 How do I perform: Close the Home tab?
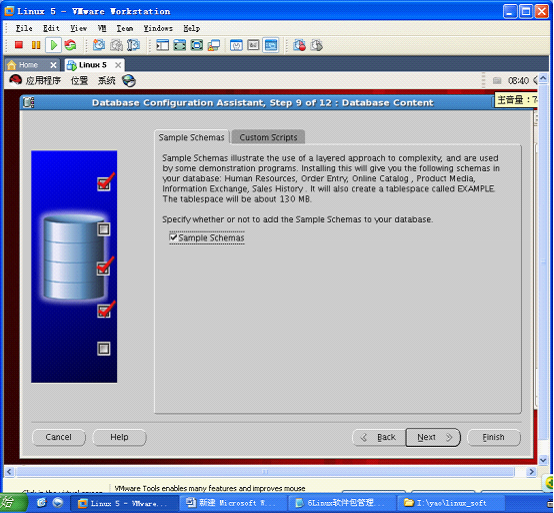pos(53,65)
